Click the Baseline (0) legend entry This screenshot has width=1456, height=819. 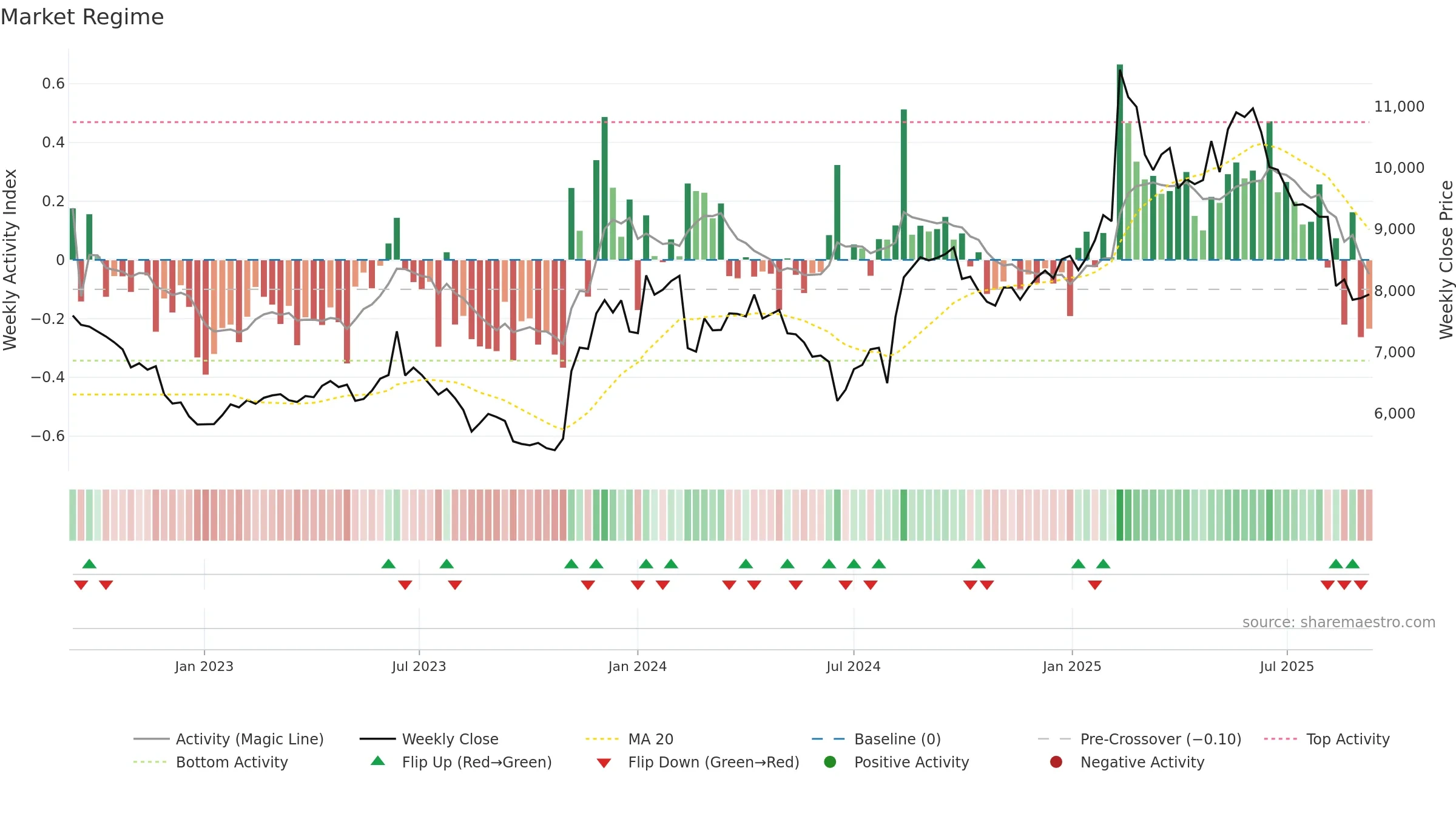(x=876, y=739)
